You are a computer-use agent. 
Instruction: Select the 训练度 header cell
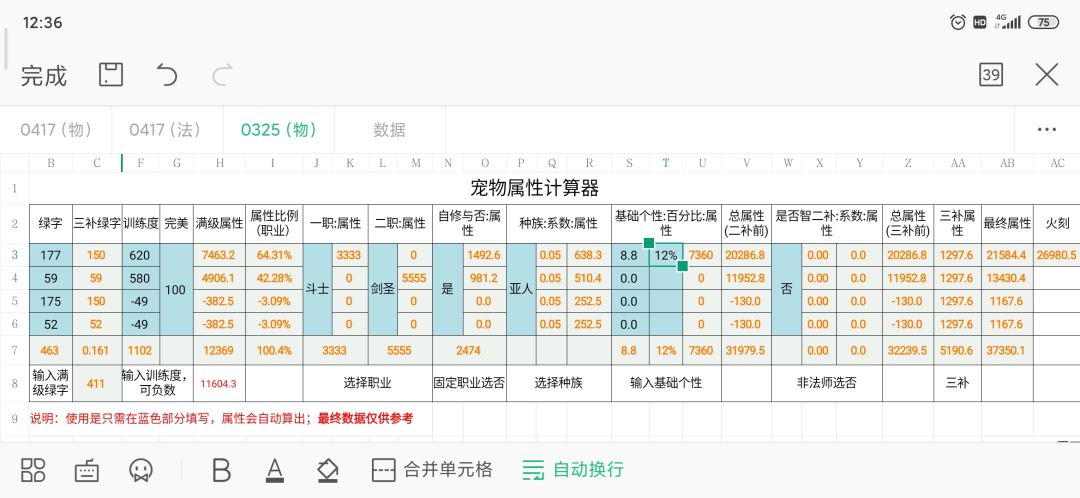pyautogui.click(x=140, y=223)
